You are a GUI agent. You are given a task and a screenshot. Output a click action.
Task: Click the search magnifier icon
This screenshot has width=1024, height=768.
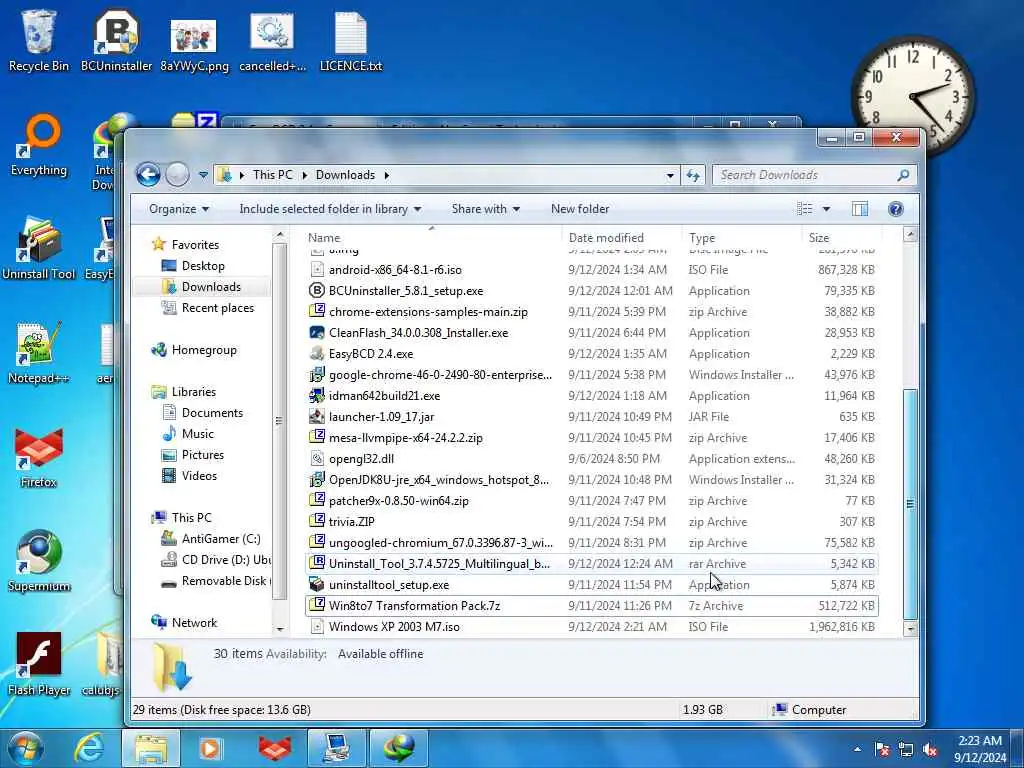coord(903,175)
